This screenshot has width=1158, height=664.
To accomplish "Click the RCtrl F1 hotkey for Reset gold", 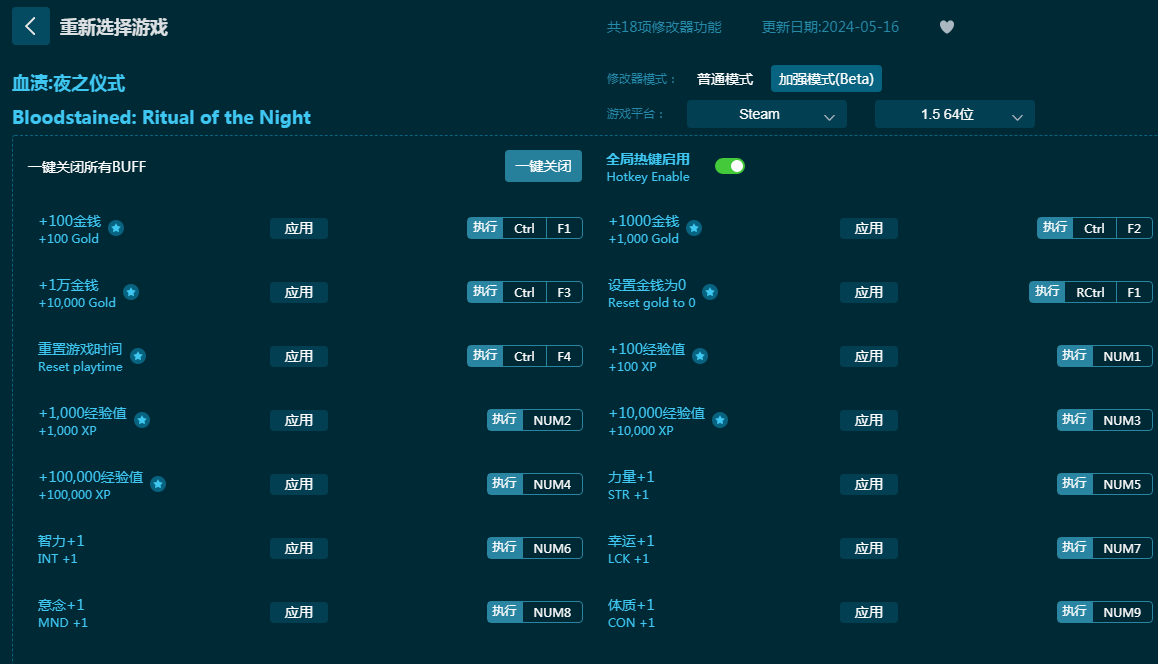I will (1091, 292).
